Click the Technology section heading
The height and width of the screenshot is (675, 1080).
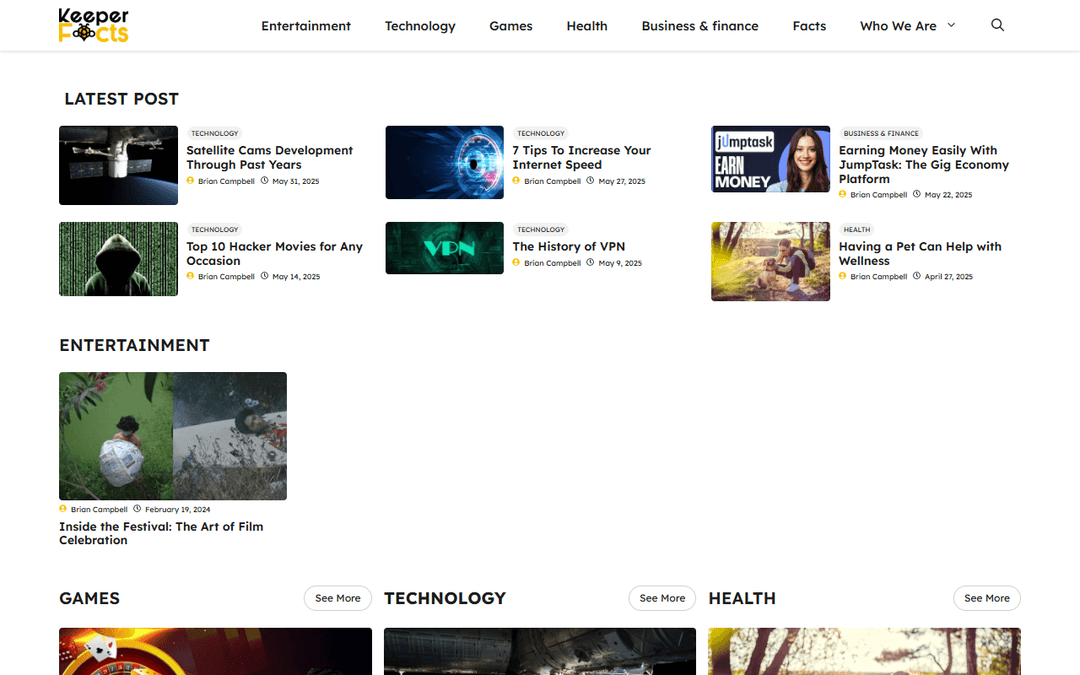coord(445,599)
